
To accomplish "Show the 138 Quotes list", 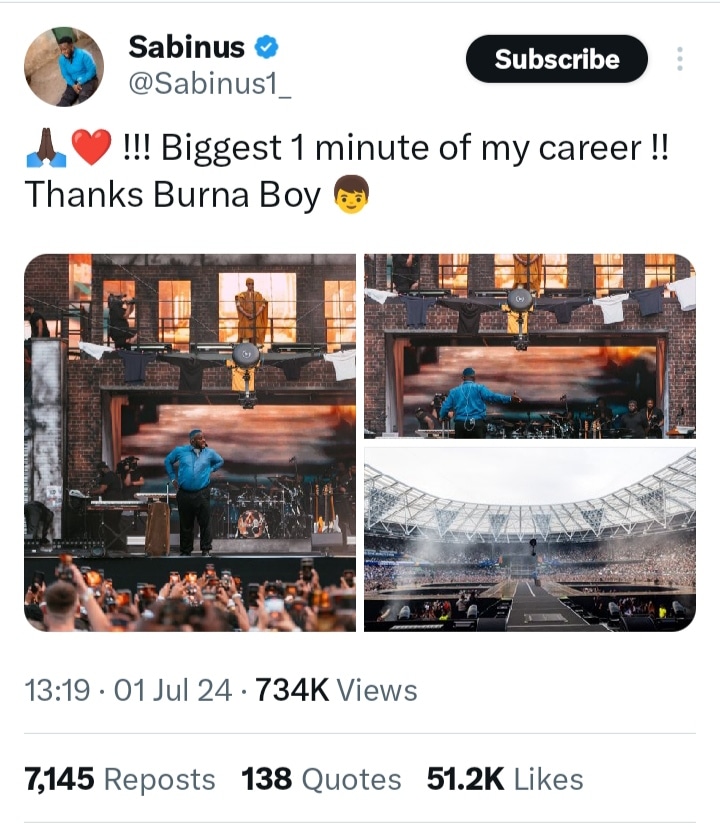I will tap(321, 779).
